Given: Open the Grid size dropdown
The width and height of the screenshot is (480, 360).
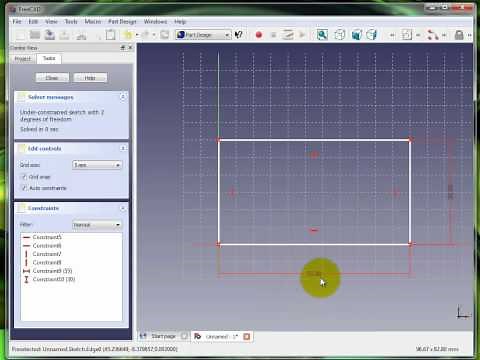Looking at the screenshot, I should tap(97, 165).
